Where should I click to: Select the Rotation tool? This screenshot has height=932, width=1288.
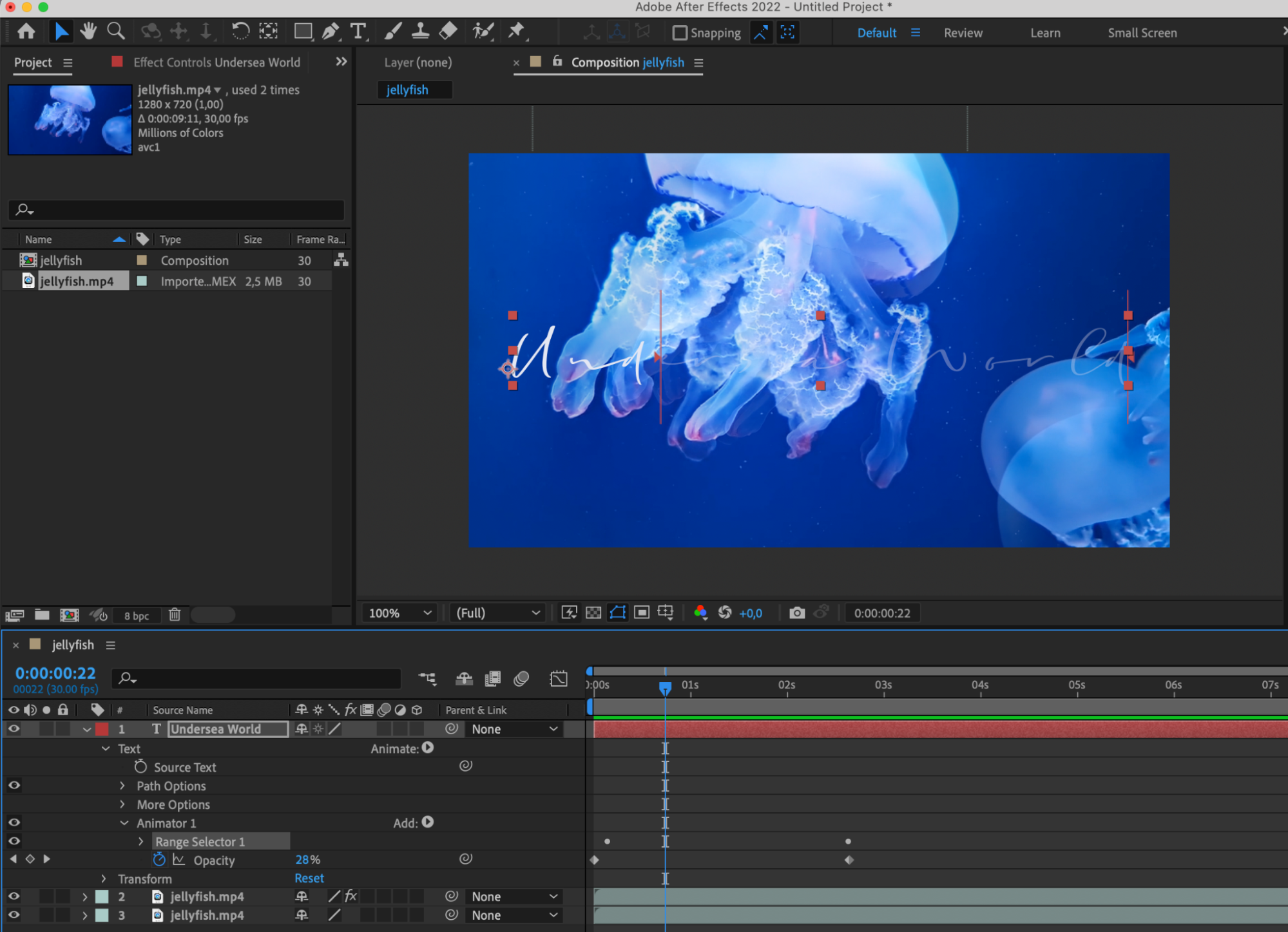click(240, 32)
